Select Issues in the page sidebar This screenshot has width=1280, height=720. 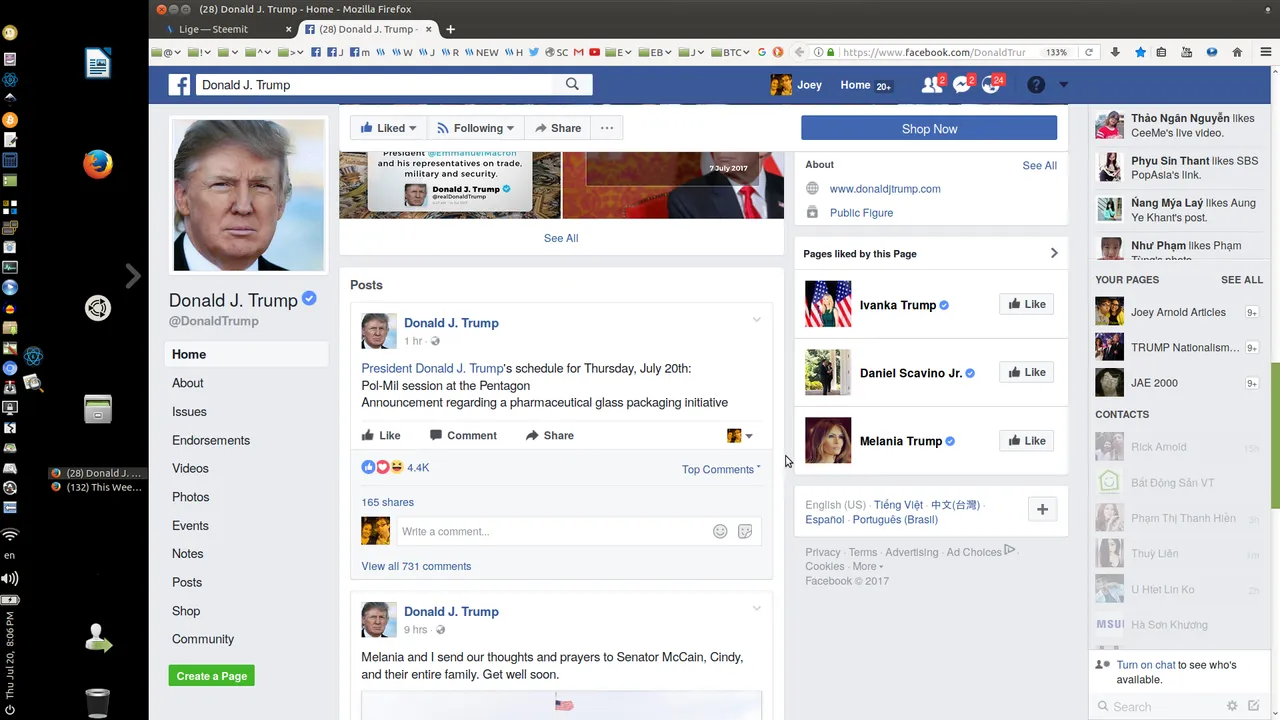[189, 411]
